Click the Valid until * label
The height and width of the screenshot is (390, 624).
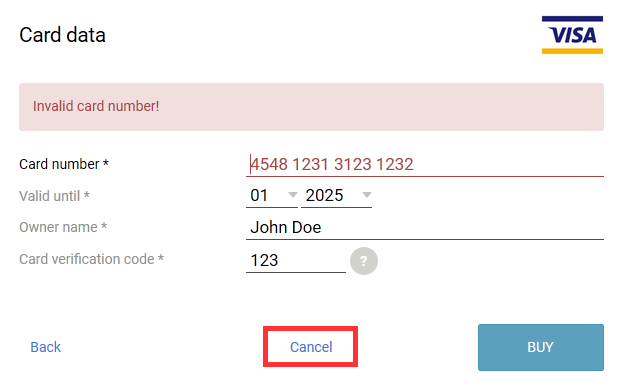click(54, 196)
